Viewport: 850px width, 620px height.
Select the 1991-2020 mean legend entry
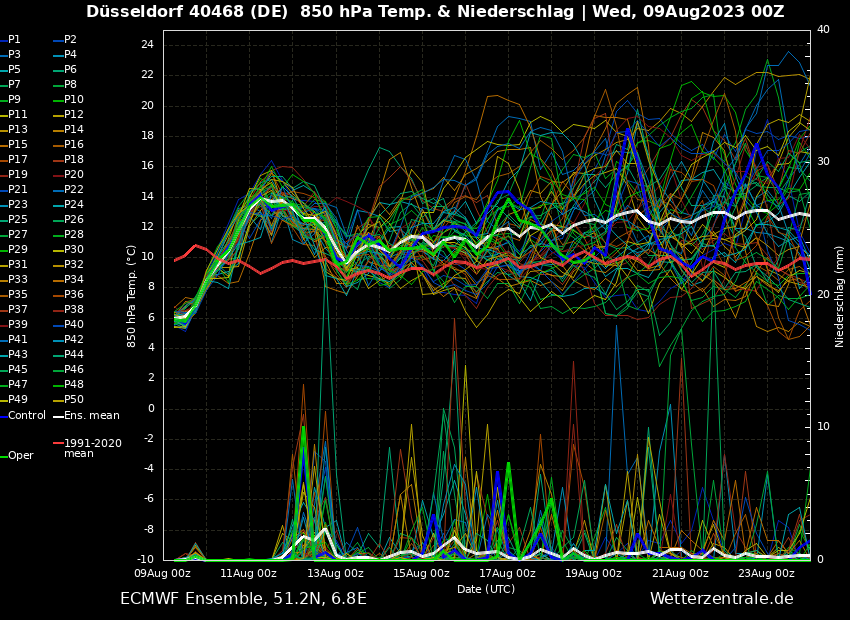(92, 448)
